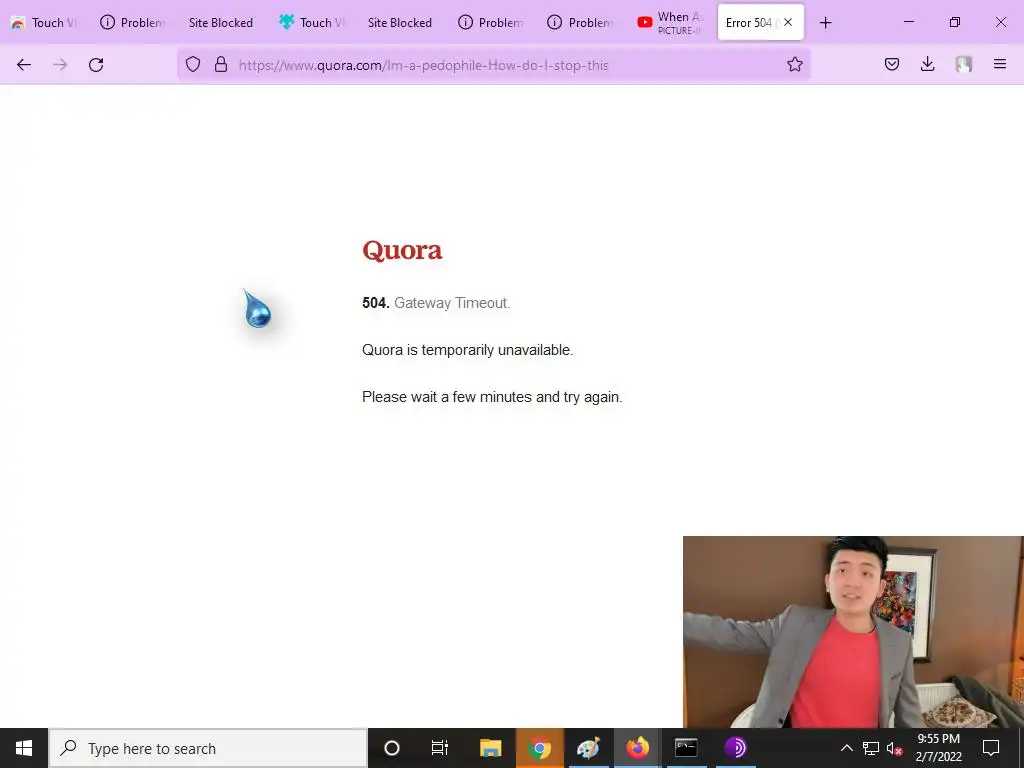
Task: Open the Windows Start menu
Action: [24, 748]
